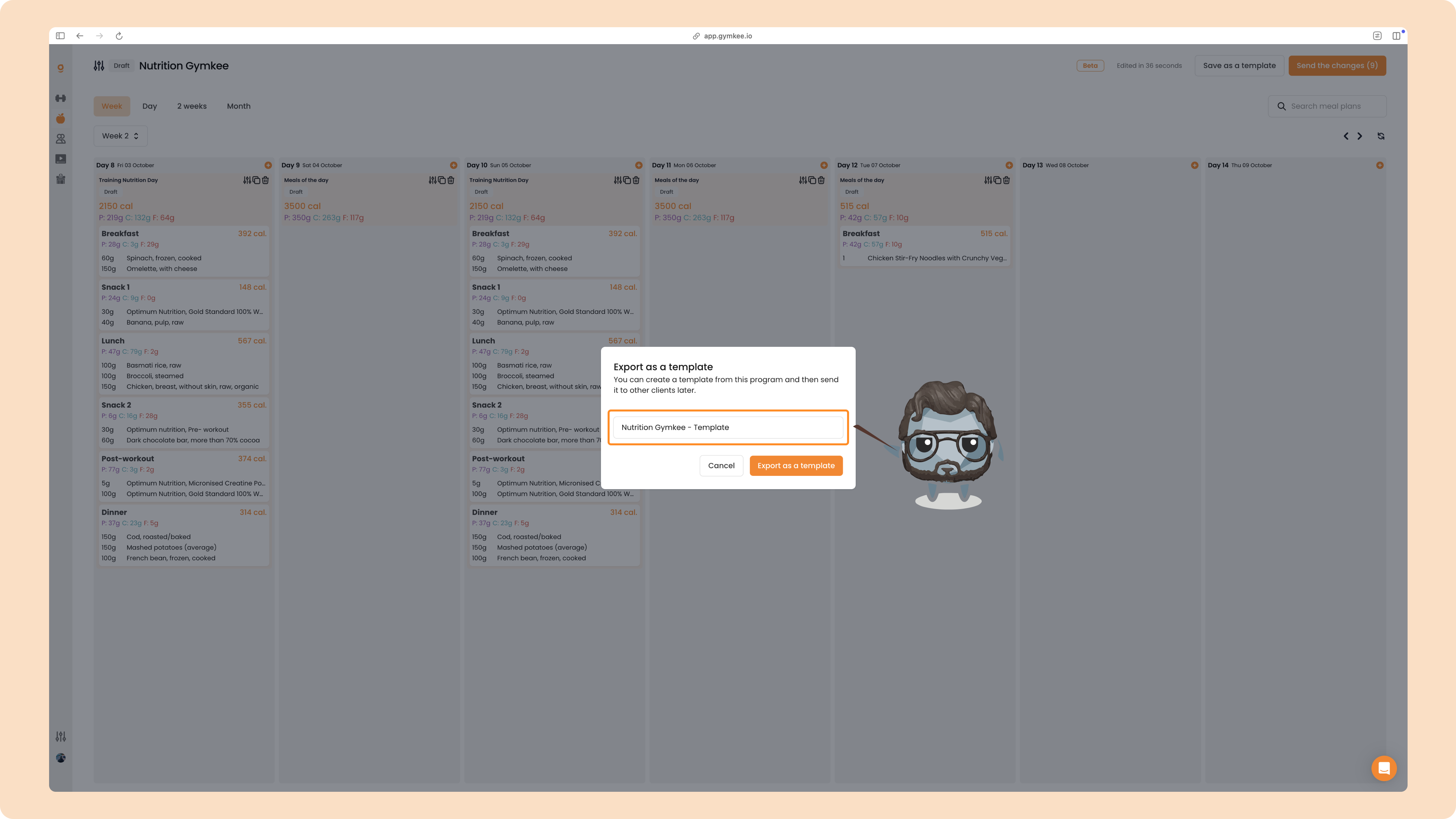The height and width of the screenshot is (819, 1456).
Task: Open the clients icon in sidebar
Action: [60, 139]
